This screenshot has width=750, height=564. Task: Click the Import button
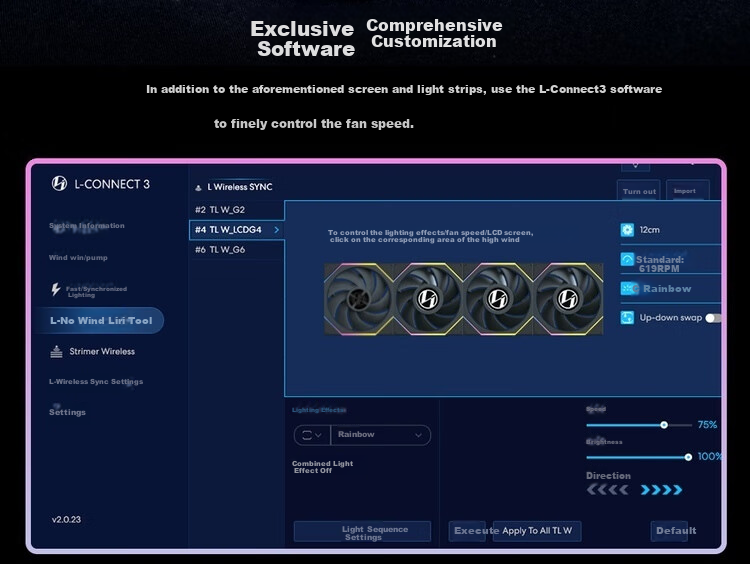pos(687,190)
